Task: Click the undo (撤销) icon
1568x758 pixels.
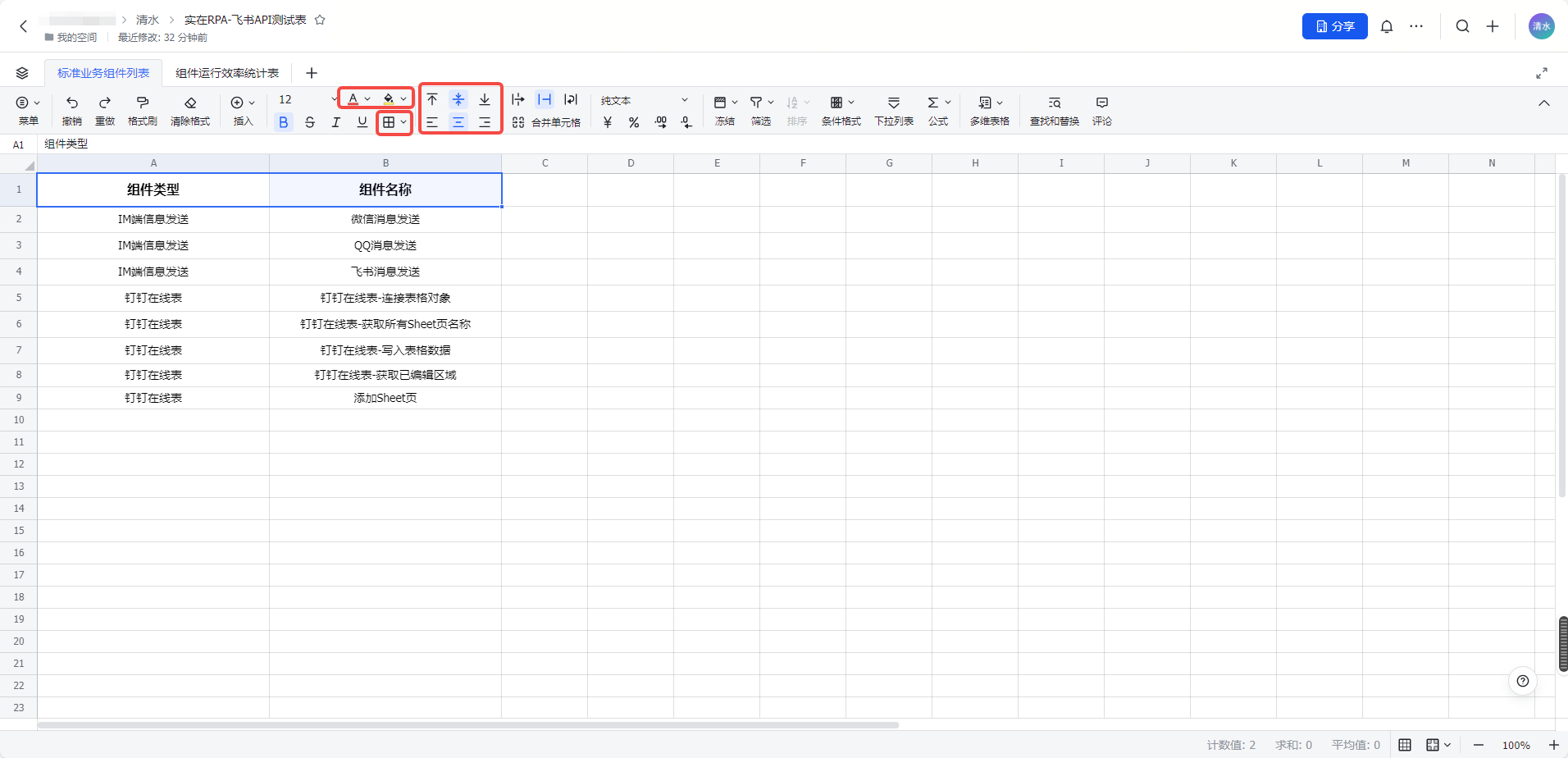Action: click(72, 103)
